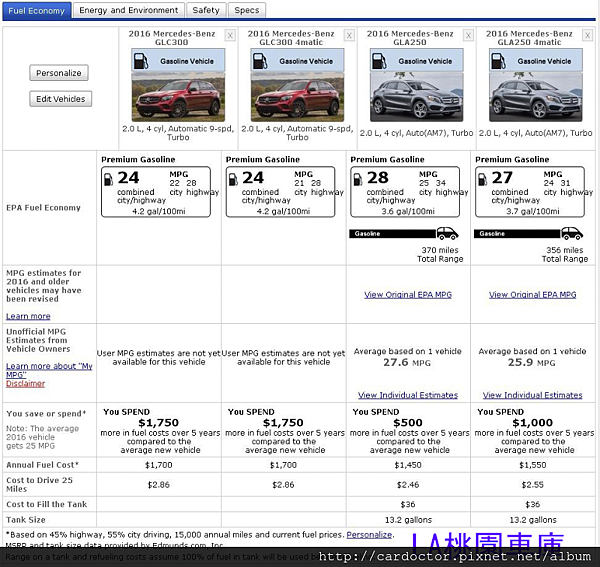This screenshot has width=600, height=567.
Task: Click car icon above 370 miles range
Action: [x=447, y=233]
